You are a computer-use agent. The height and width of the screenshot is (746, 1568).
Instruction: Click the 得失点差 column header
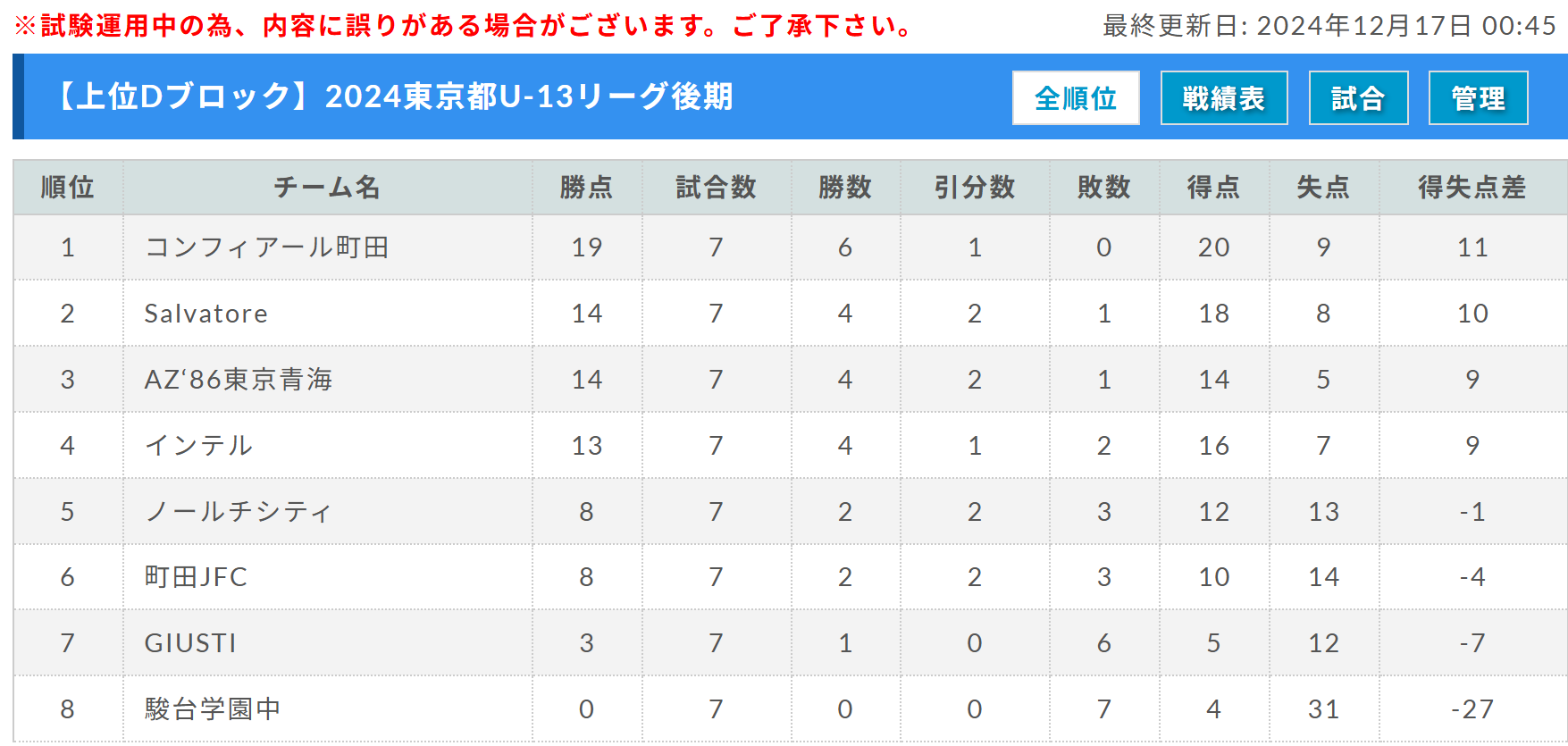tap(1472, 188)
